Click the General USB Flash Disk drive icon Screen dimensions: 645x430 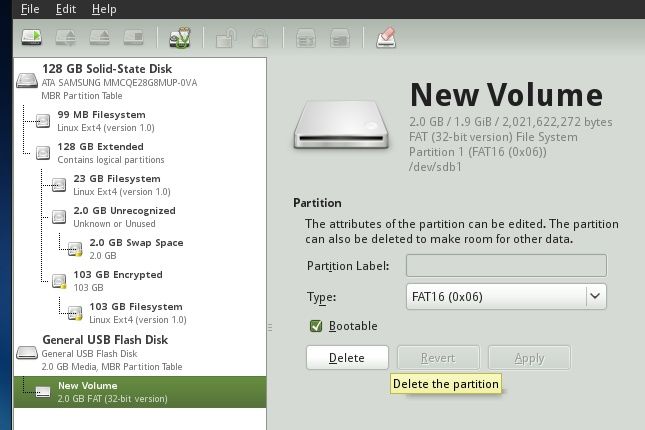[27, 353]
